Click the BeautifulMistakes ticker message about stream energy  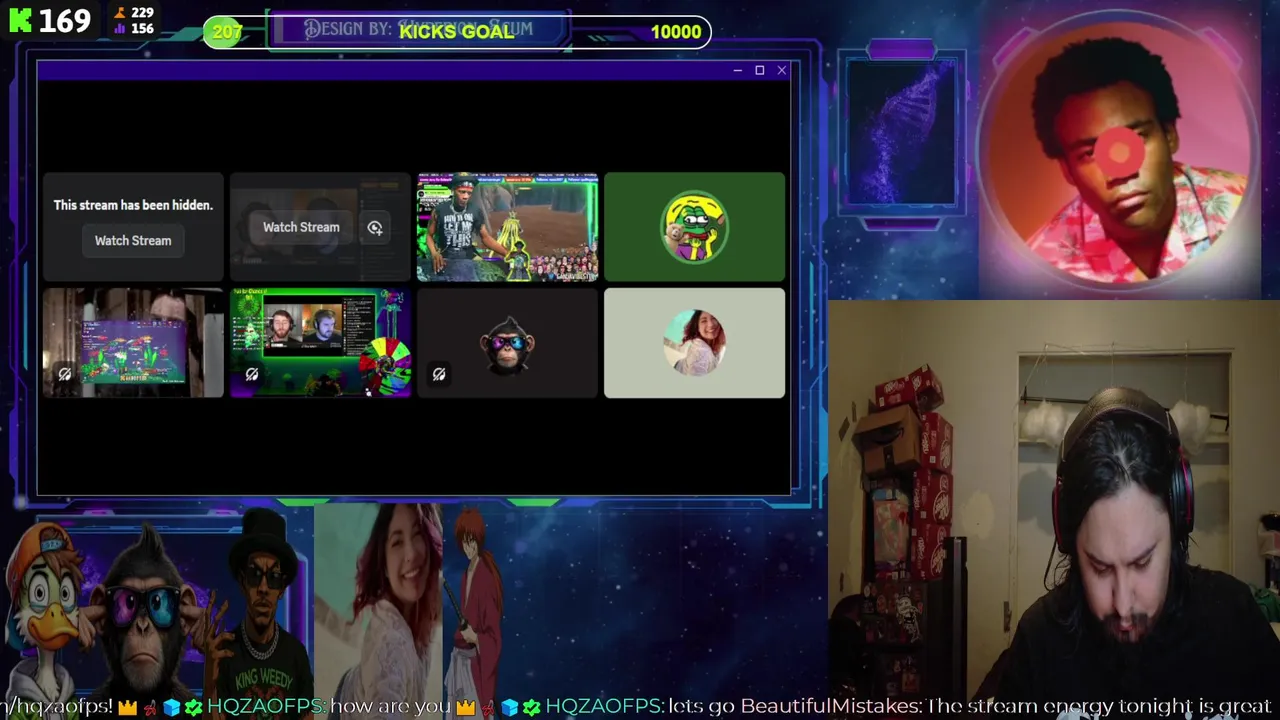click(1006, 707)
